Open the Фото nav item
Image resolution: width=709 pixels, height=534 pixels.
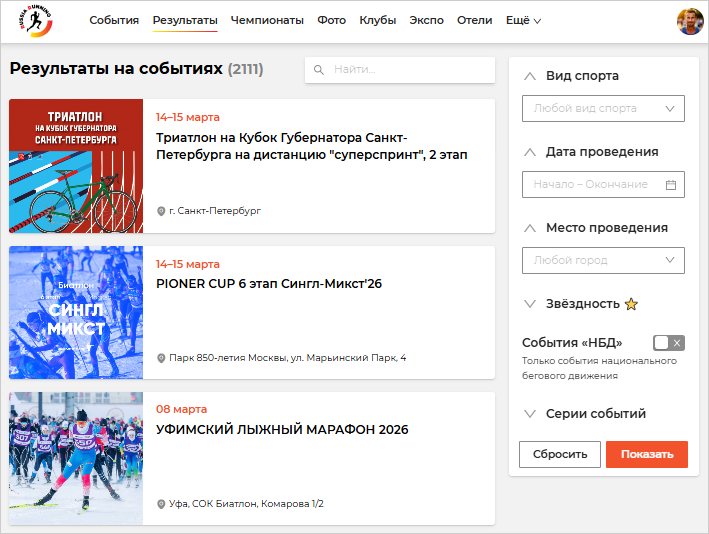pyautogui.click(x=331, y=20)
